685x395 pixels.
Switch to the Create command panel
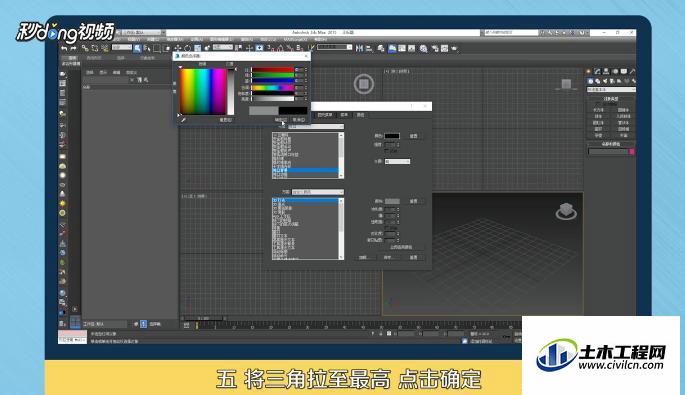click(589, 71)
